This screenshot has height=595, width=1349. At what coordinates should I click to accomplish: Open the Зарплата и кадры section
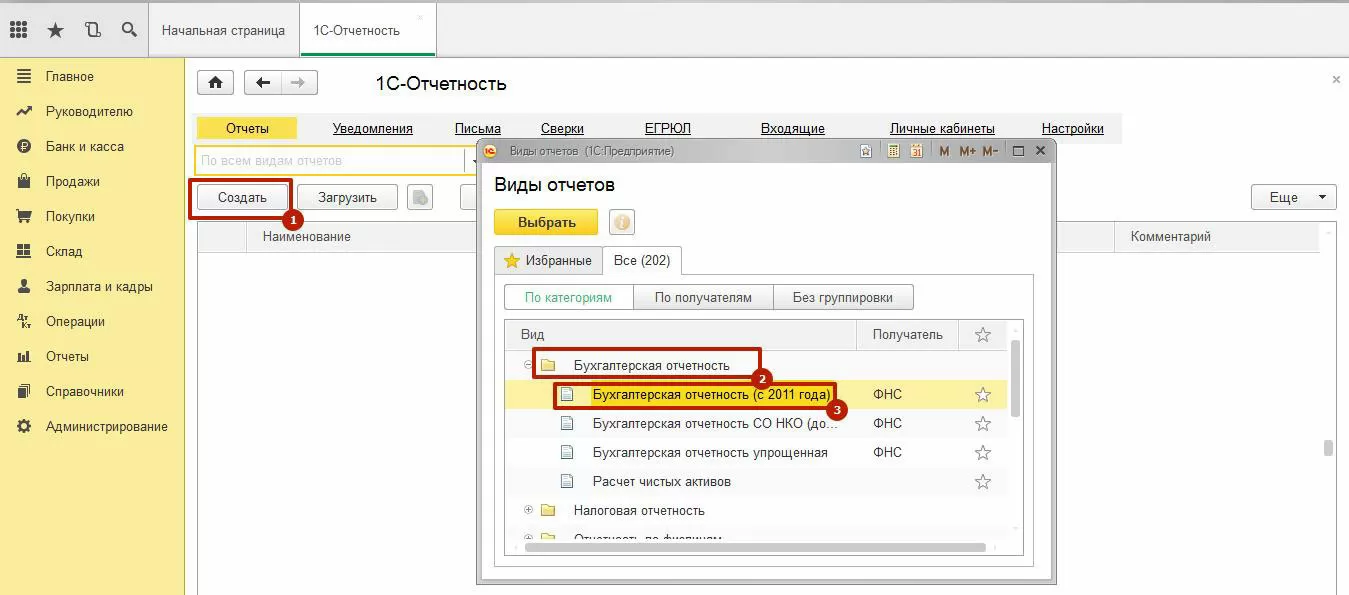click(99, 286)
